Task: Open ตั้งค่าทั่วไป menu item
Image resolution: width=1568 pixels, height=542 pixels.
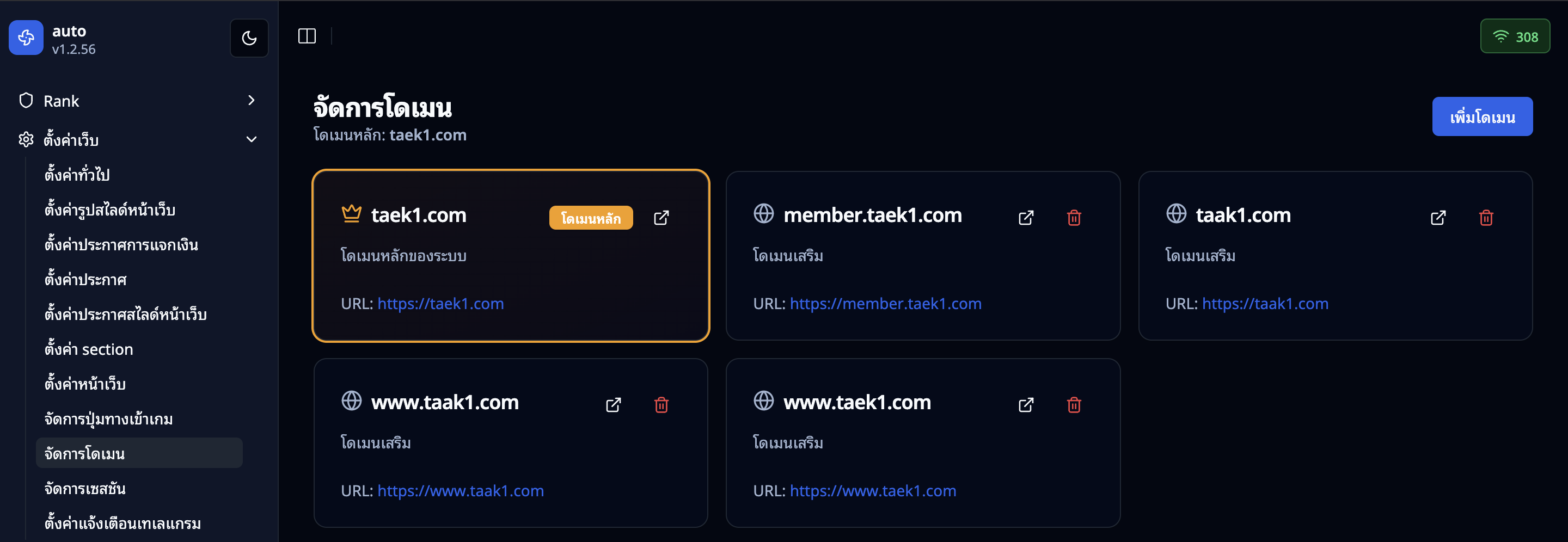Action: (x=77, y=175)
